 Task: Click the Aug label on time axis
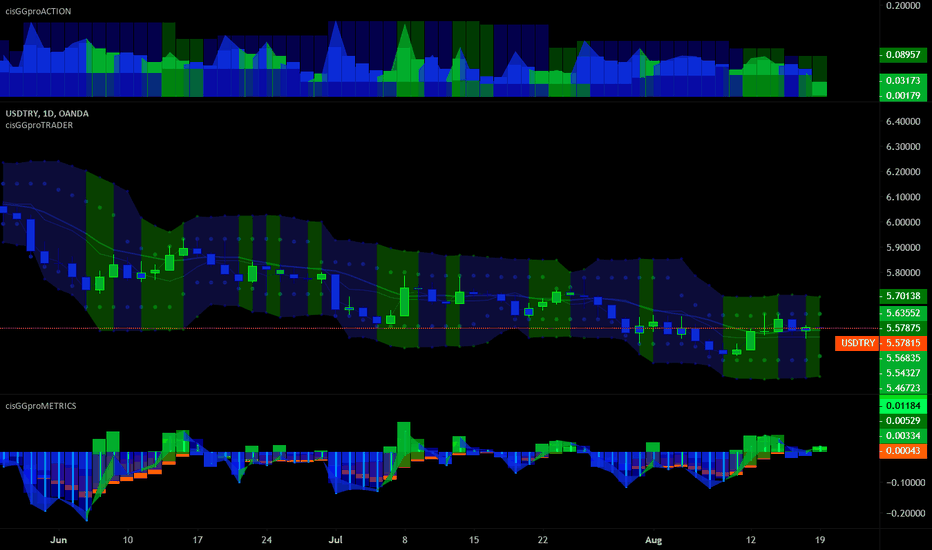pos(653,540)
